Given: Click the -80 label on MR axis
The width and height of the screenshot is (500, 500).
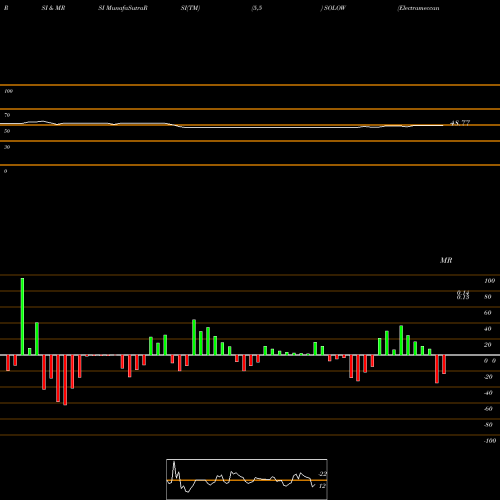Looking at the screenshot, I should click(488, 425).
